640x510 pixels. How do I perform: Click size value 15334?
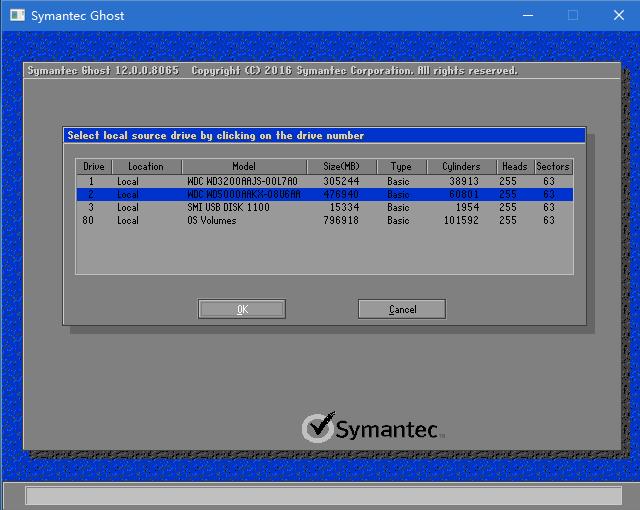coord(344,207)
